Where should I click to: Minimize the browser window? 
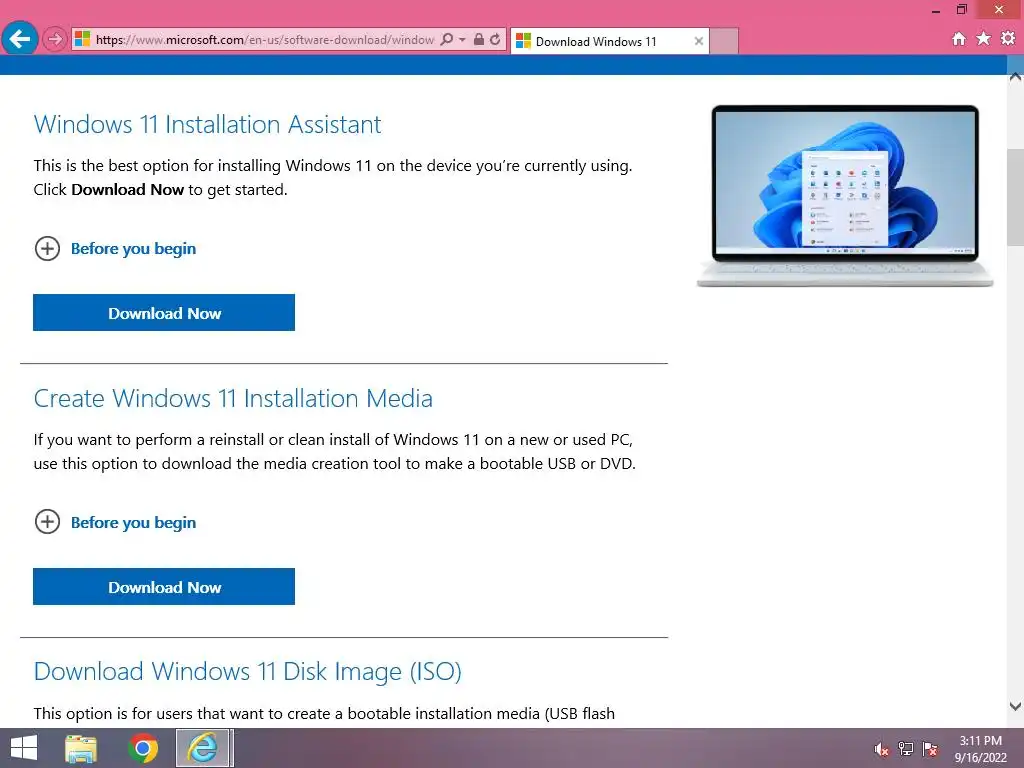[x=936, y=10]
